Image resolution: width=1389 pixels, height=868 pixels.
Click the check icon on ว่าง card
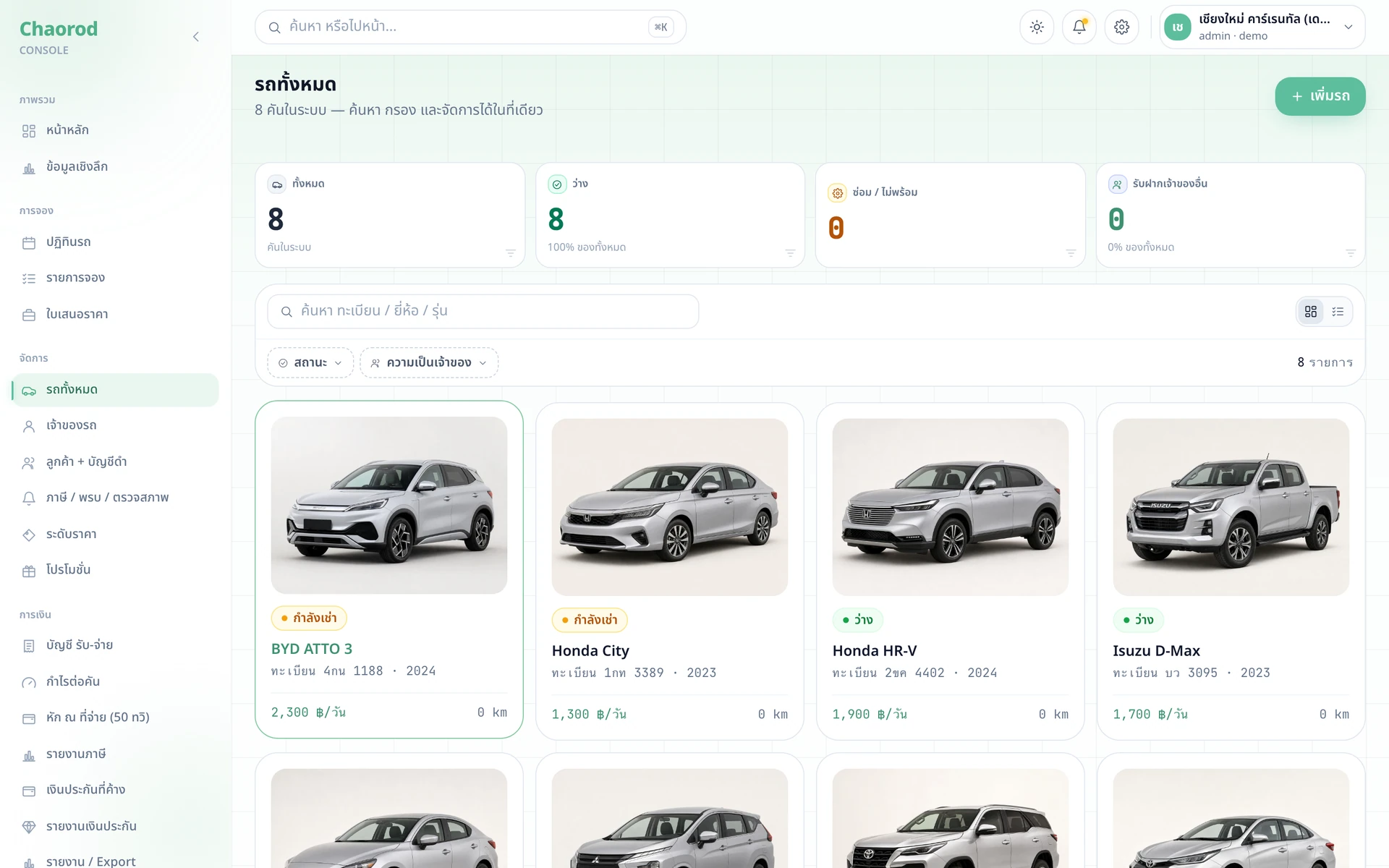click(557, 184)
